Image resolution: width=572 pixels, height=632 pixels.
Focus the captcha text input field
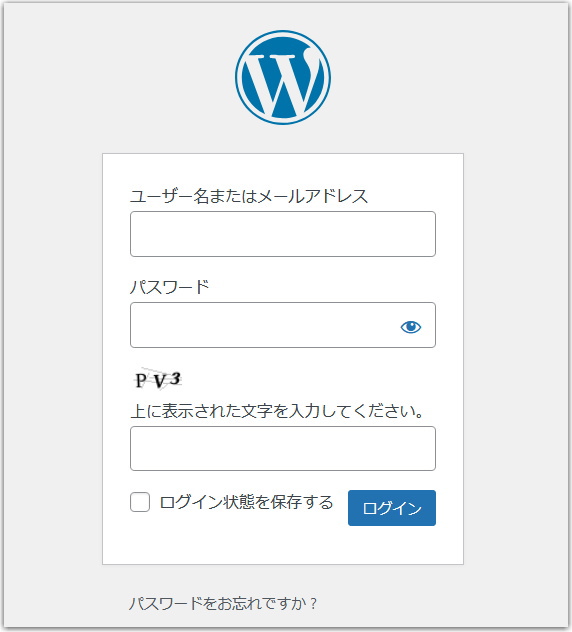tap(283, 448)
